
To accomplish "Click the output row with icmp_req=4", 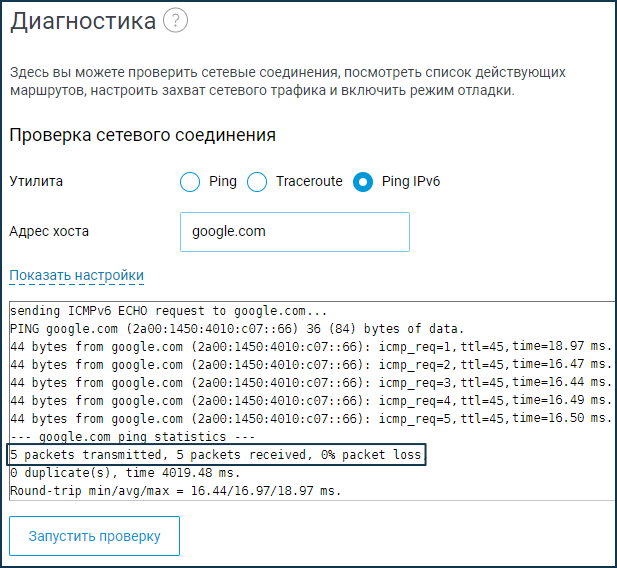I will click(x=311, y=401).
